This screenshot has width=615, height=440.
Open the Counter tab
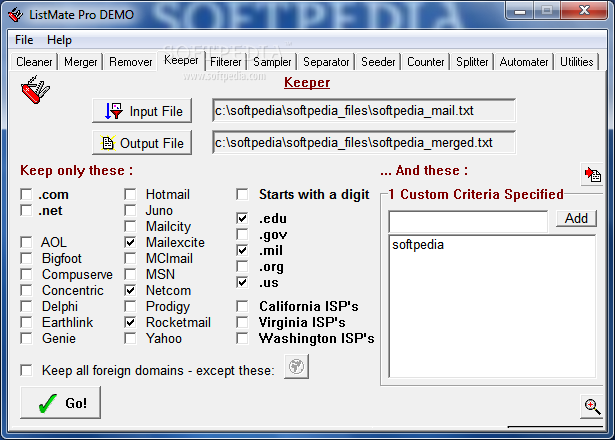(x=426, y=62)
